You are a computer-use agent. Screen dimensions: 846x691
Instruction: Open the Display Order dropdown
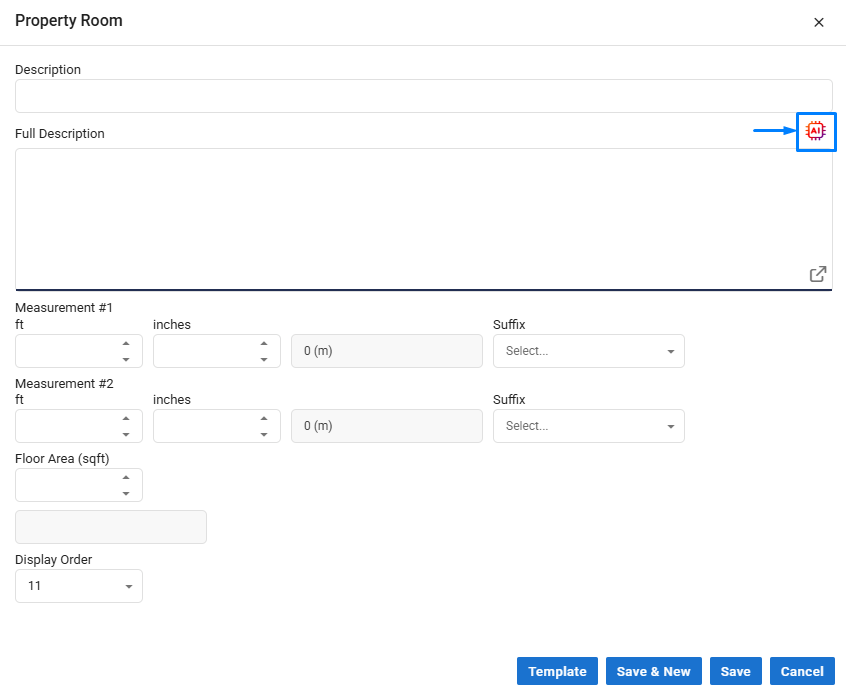[79, 586]
